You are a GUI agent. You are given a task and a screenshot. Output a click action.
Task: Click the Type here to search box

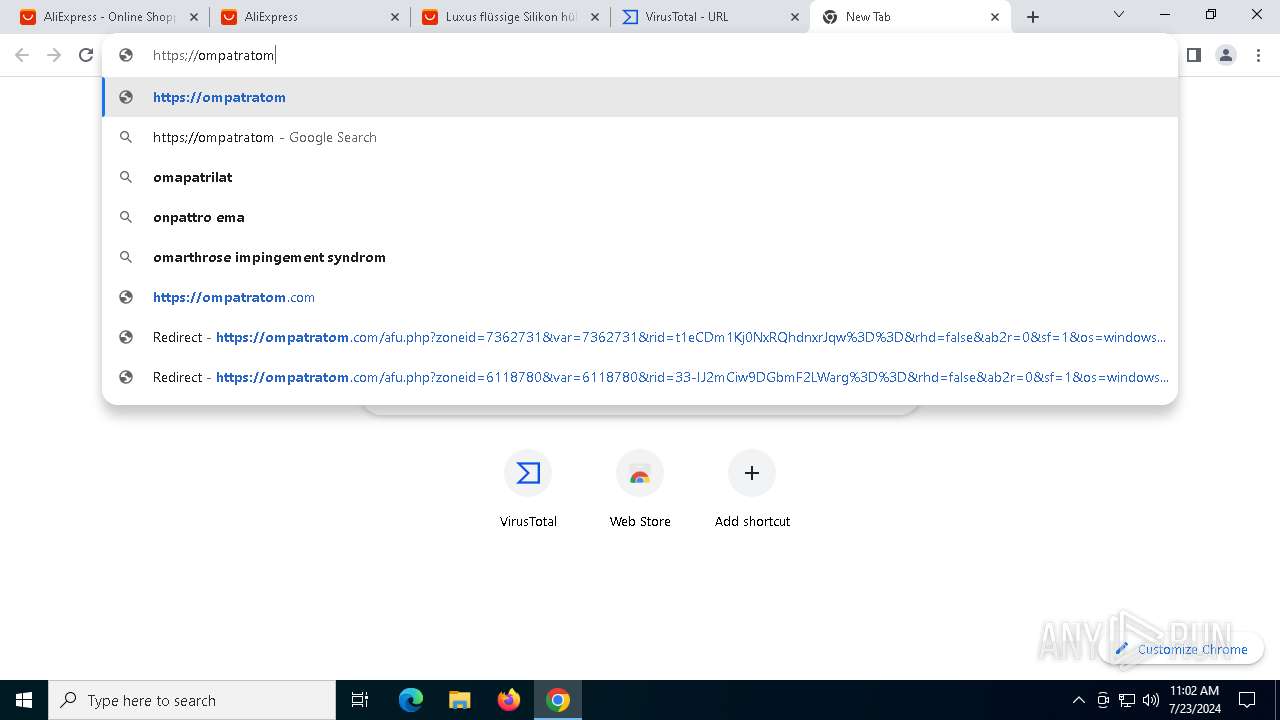[x=192, y=700]
